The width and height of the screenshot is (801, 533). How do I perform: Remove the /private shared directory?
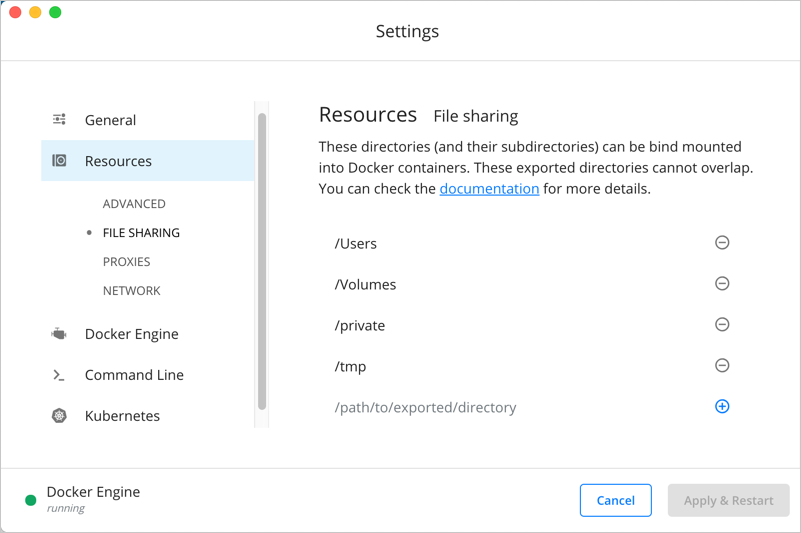click(x=722, y=325)
